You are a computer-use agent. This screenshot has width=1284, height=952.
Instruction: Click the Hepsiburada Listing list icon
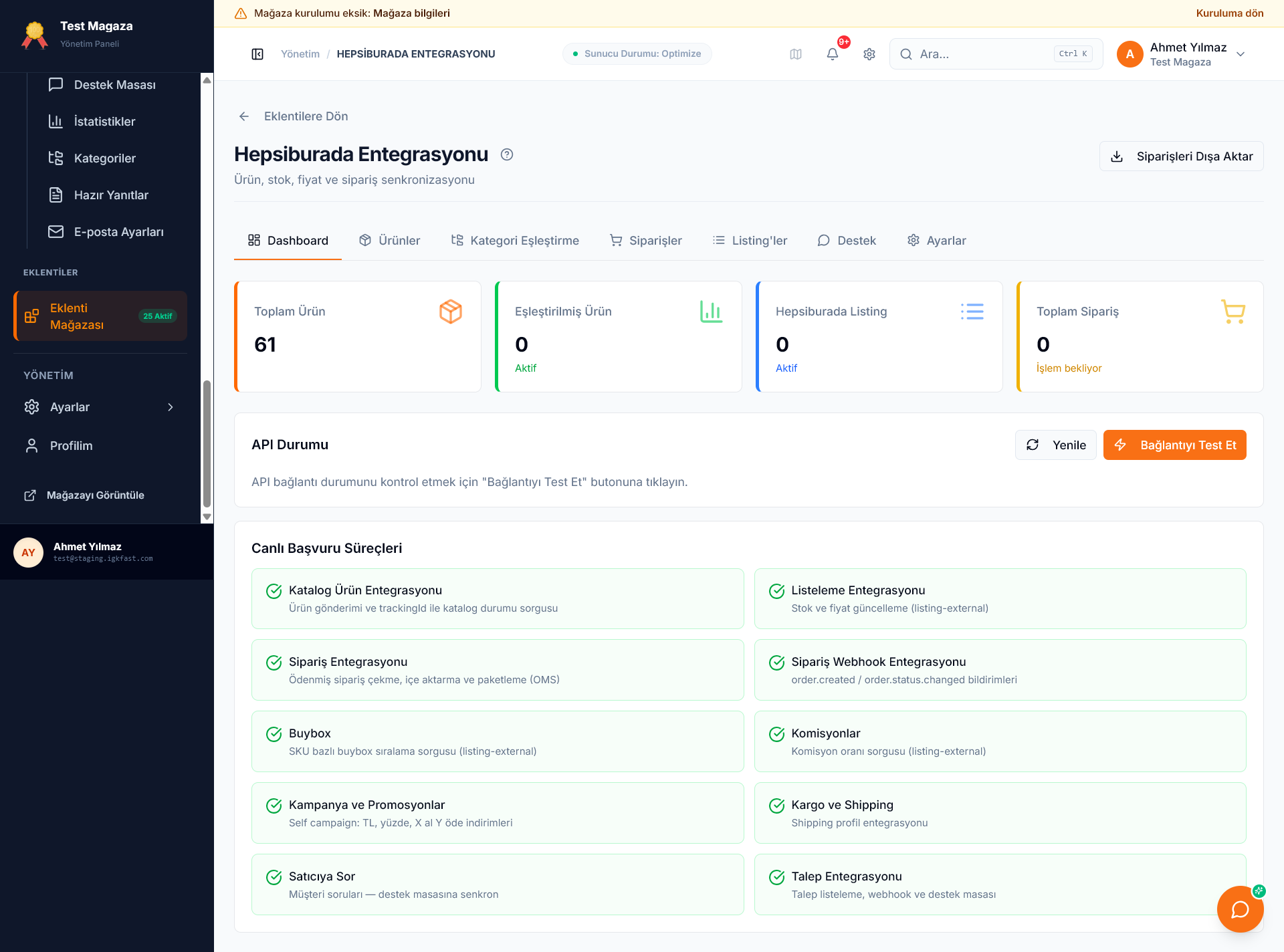point(972,312)
